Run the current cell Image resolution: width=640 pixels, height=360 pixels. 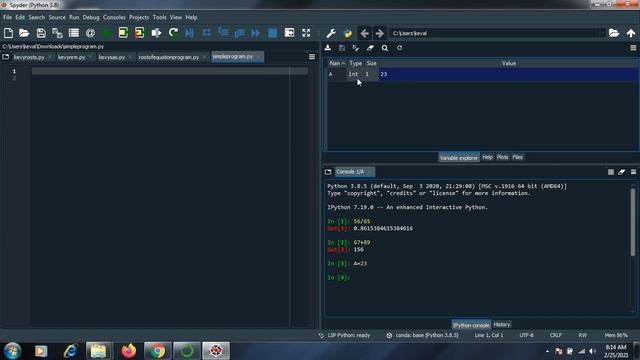(x=123, y=33)
